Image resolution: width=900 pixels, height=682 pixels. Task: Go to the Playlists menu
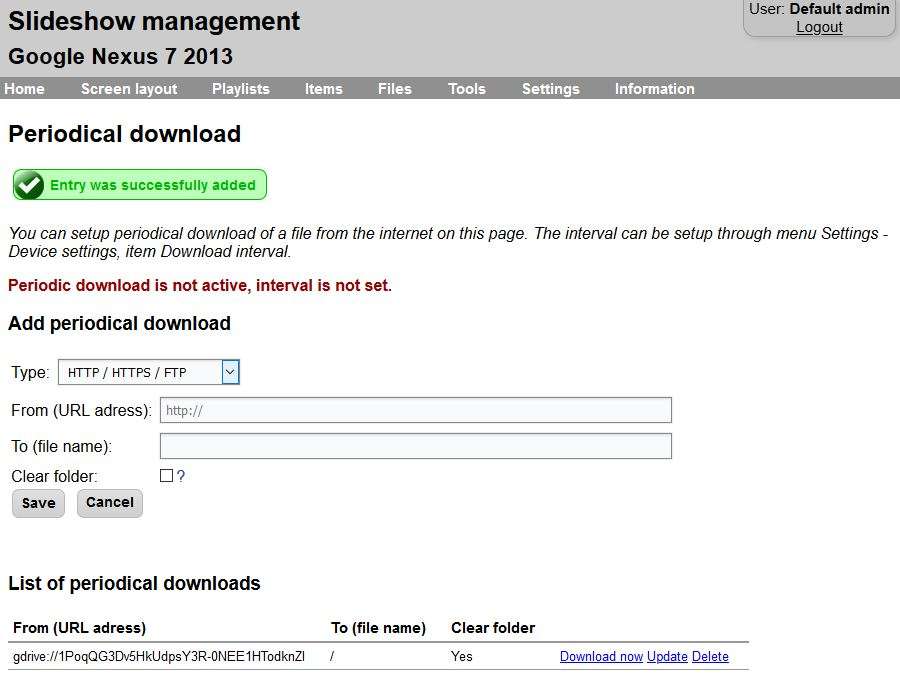tap(241, 89)
